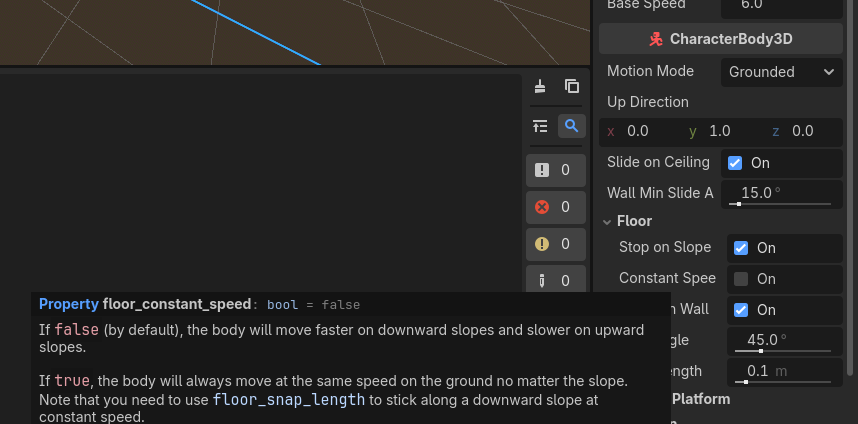Uncheck the Block on Wall checkbox
This screenshot has width=858, height=424.
click(x=741, y=310)
